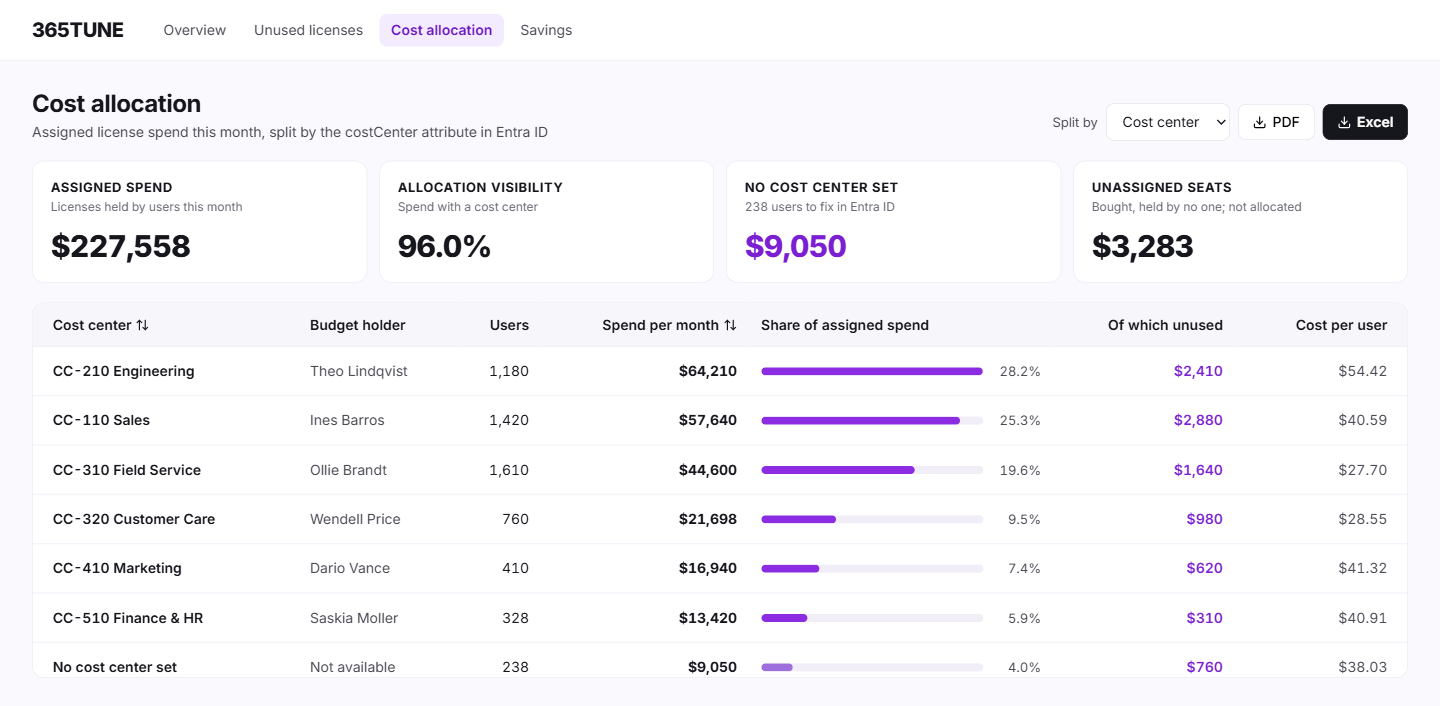The width and height of the screenshot is (1440, 706).
Task: Click the Of which unused column header
Action: pos(1165,325)
